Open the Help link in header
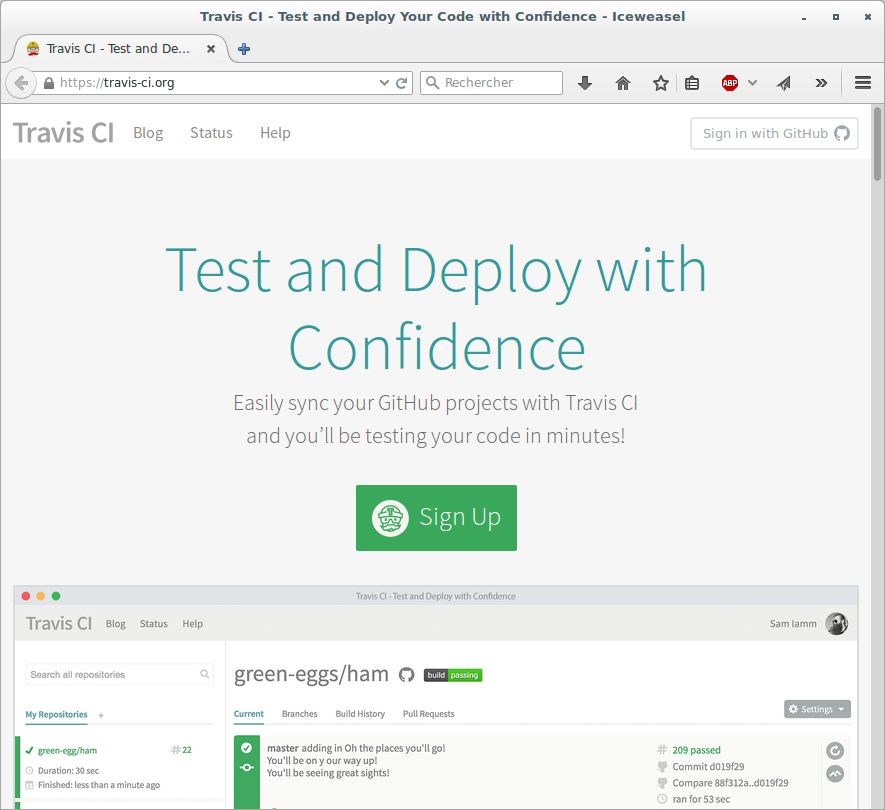 point(275,133)
